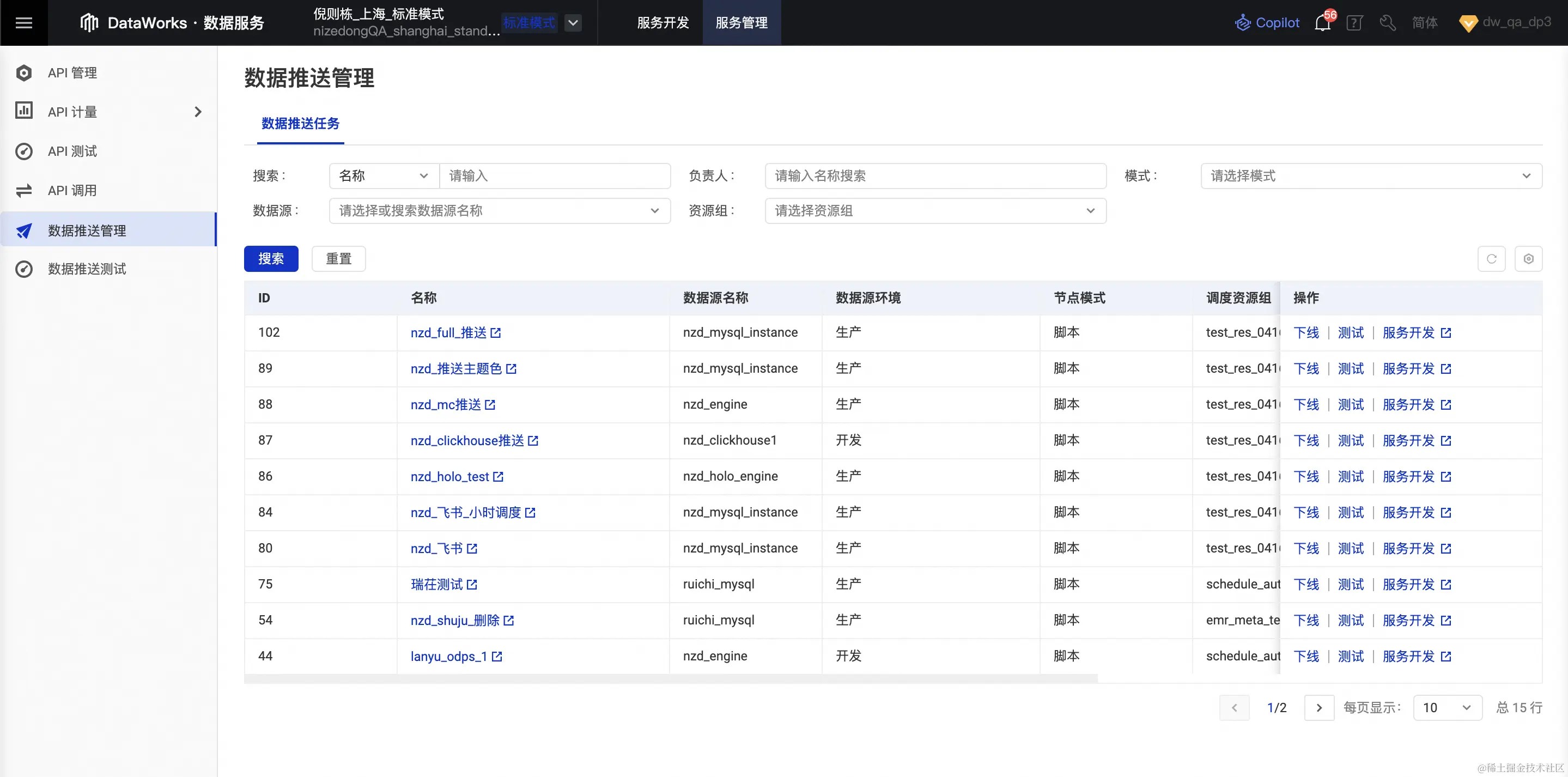1568x777 pixels.
Task: Select the 数据推送任务 tab
Action: click(300, 124)
